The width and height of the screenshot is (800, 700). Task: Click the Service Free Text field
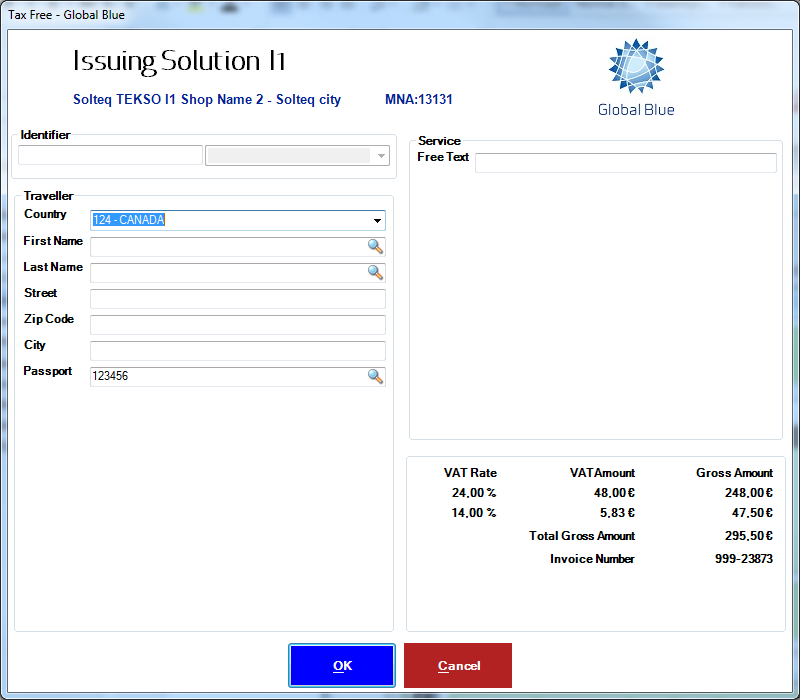[625, 163]
